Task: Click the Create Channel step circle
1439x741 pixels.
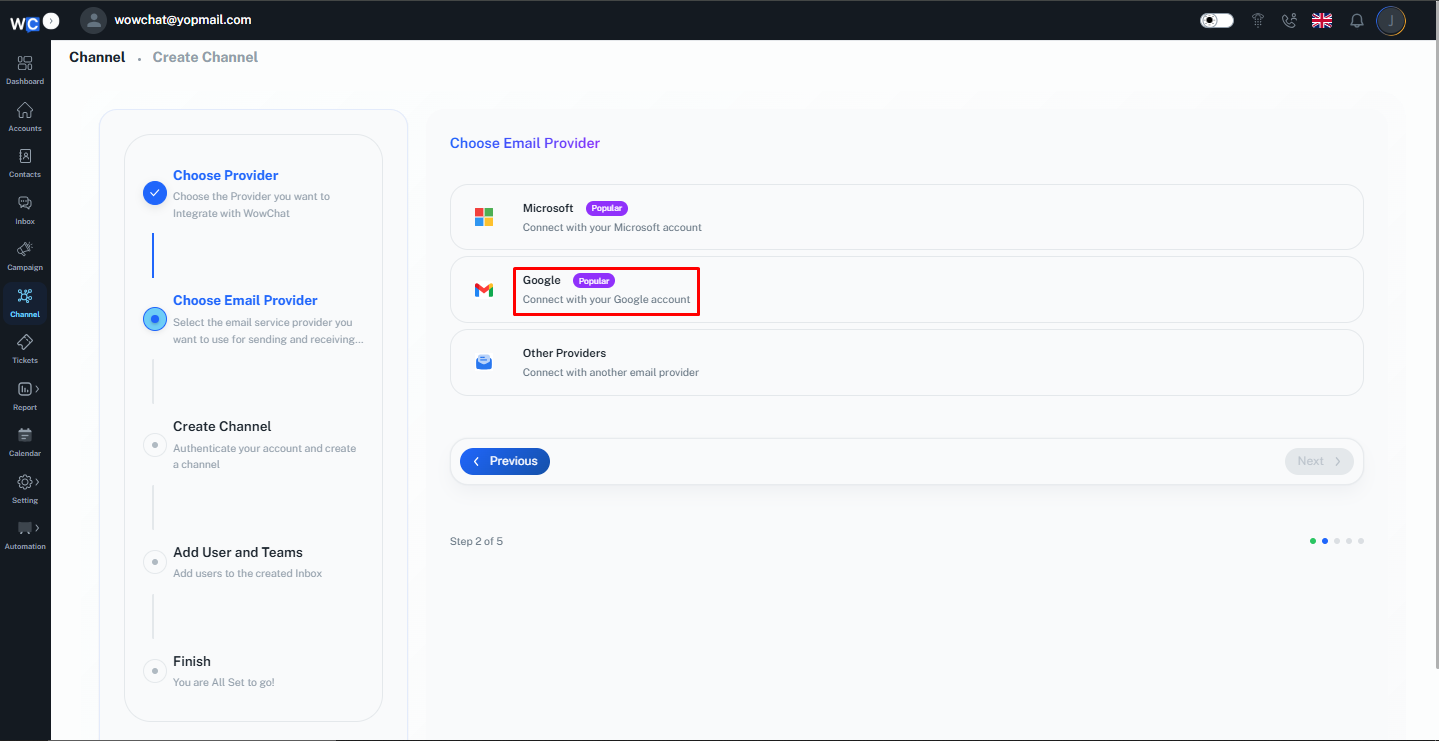Action: pos(155,445)
